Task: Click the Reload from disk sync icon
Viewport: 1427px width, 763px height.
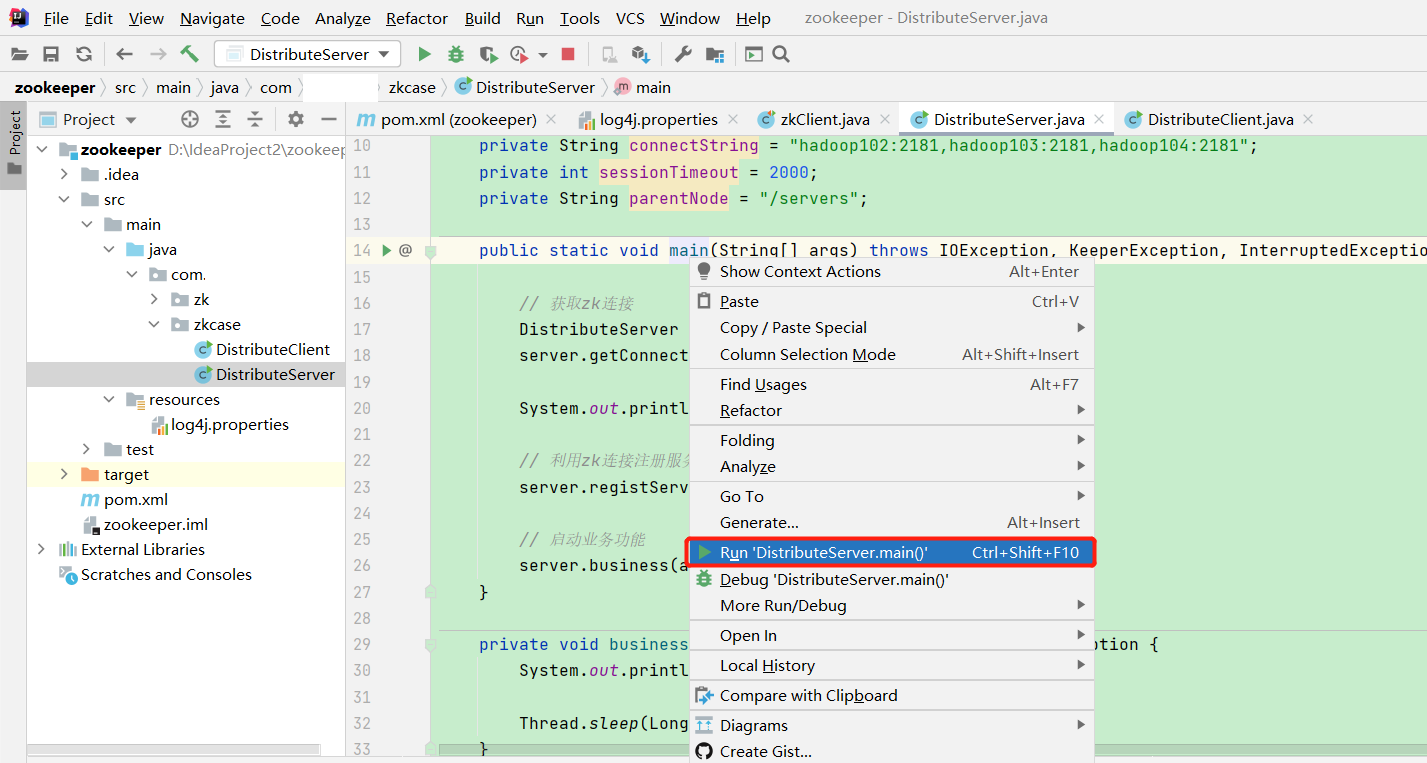Action: click(x=84, y=54)
